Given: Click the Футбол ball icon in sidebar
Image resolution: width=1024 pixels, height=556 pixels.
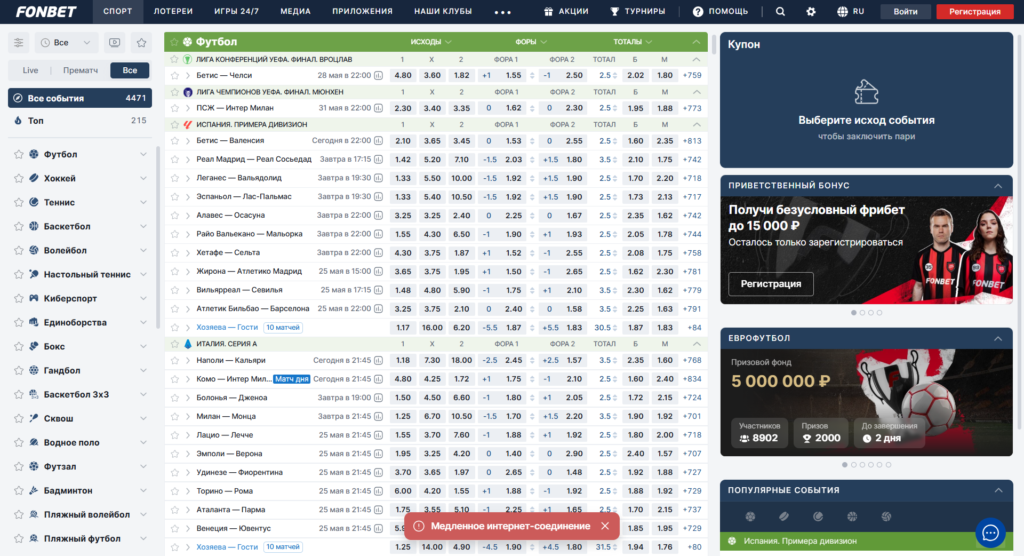Looking at the screenshot, I should click(34, 154).
